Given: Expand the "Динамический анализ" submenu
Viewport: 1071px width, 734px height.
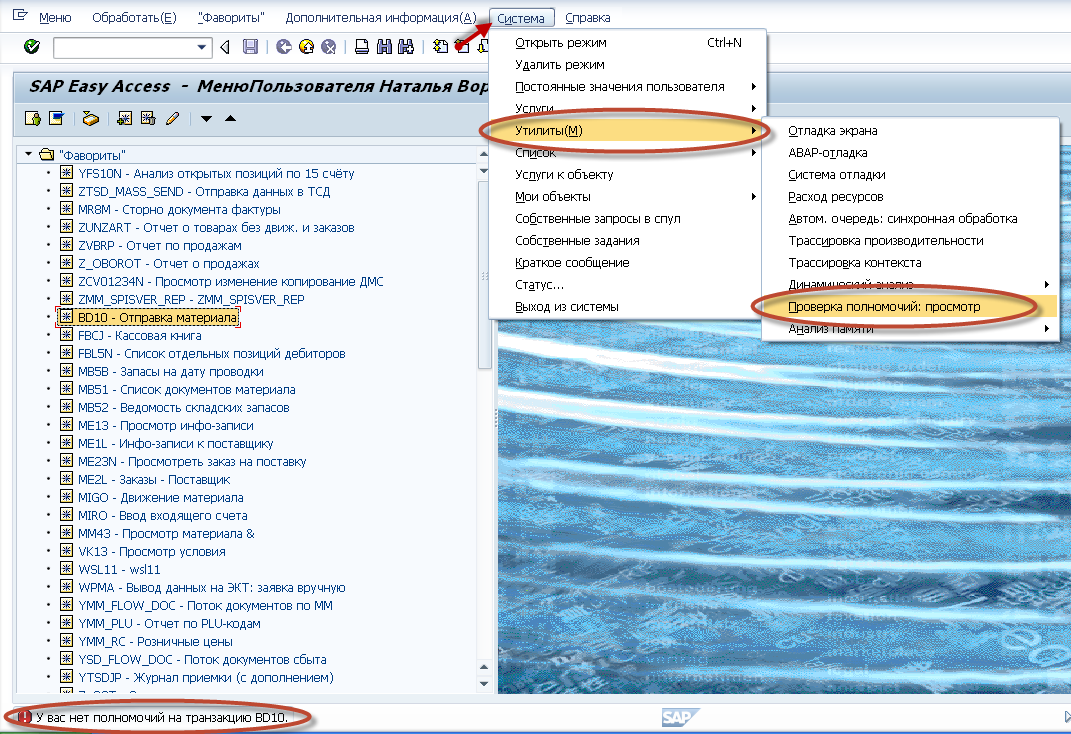Looking at the screenshot, I should pyautogui.click(x=1046, y=285).
